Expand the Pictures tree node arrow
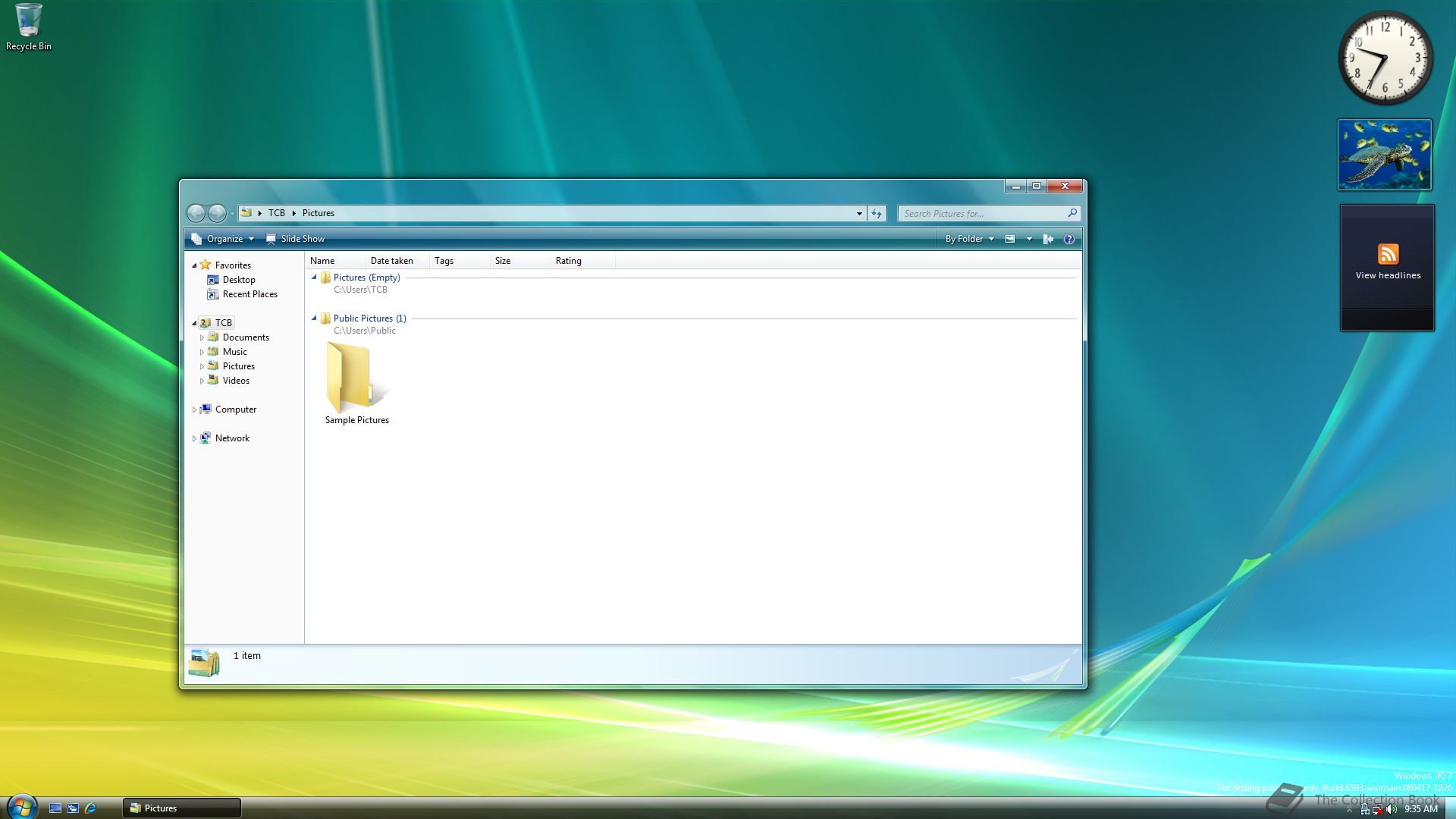The image size is (1456, 819). click(202, 366)
